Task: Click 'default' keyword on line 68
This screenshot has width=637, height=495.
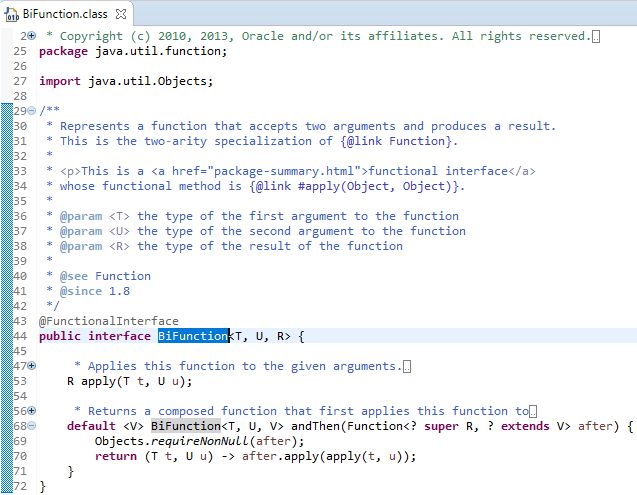Action: [x=91, y=426]
